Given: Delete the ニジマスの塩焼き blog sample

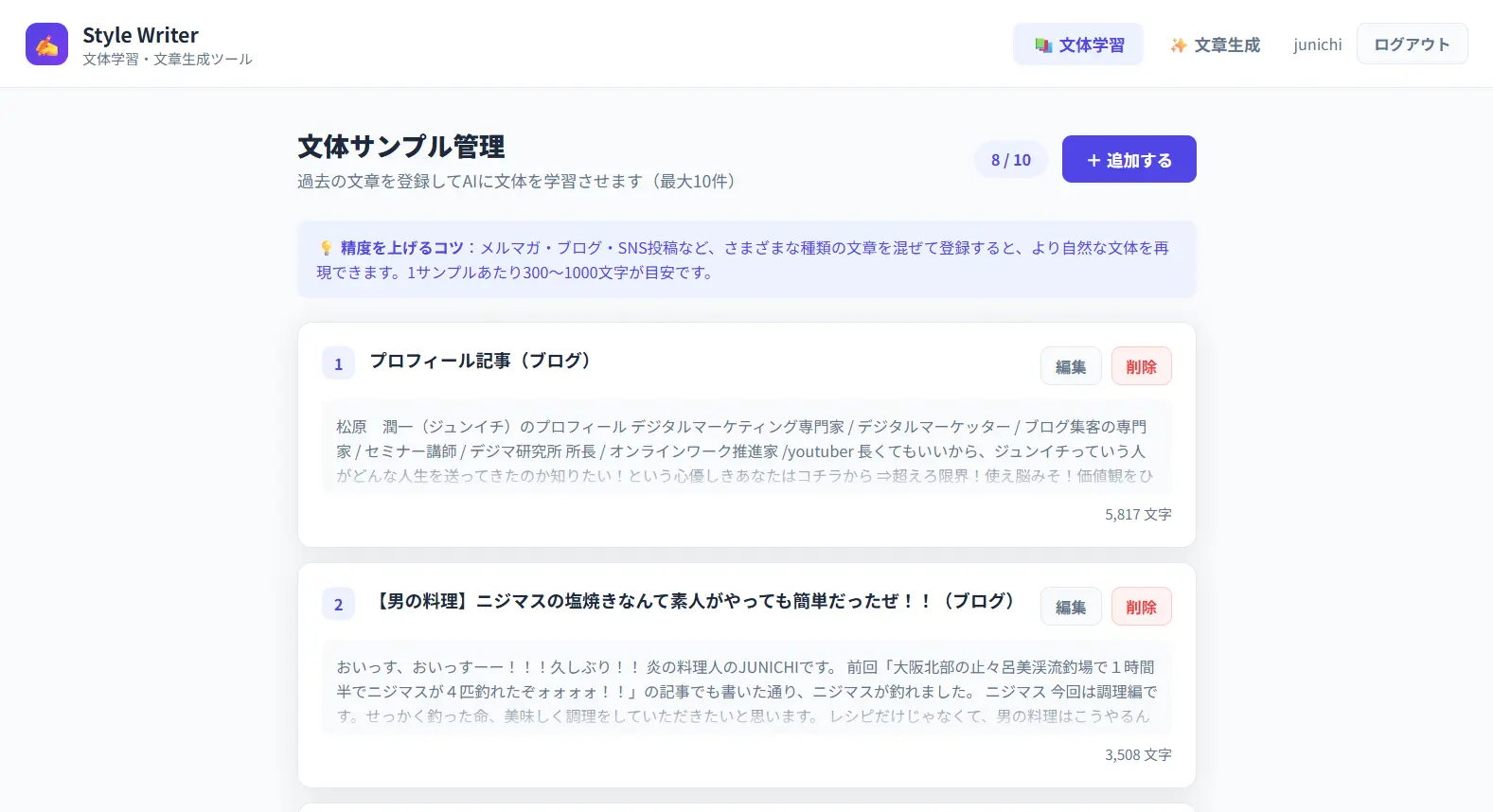Looking at the screenshot, I should pos(1141,607).
